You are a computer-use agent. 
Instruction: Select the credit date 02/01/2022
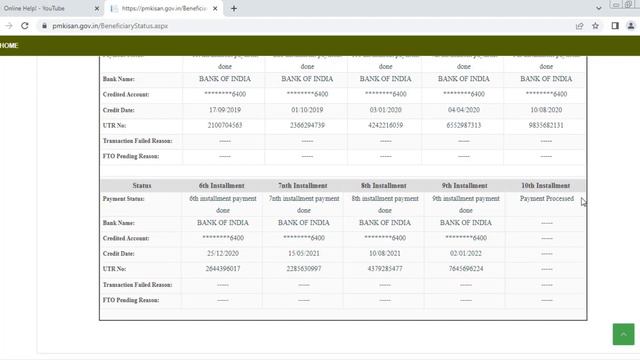(x=466, y=253)
